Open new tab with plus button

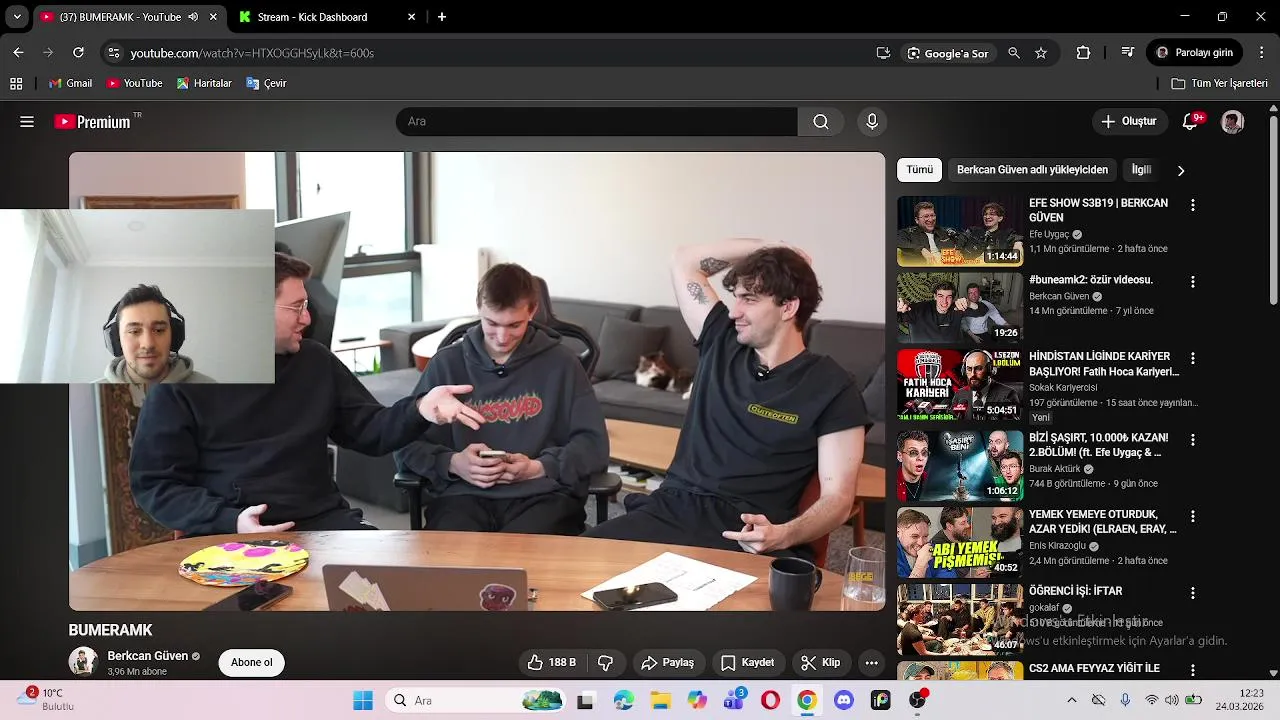click(442, 17)
